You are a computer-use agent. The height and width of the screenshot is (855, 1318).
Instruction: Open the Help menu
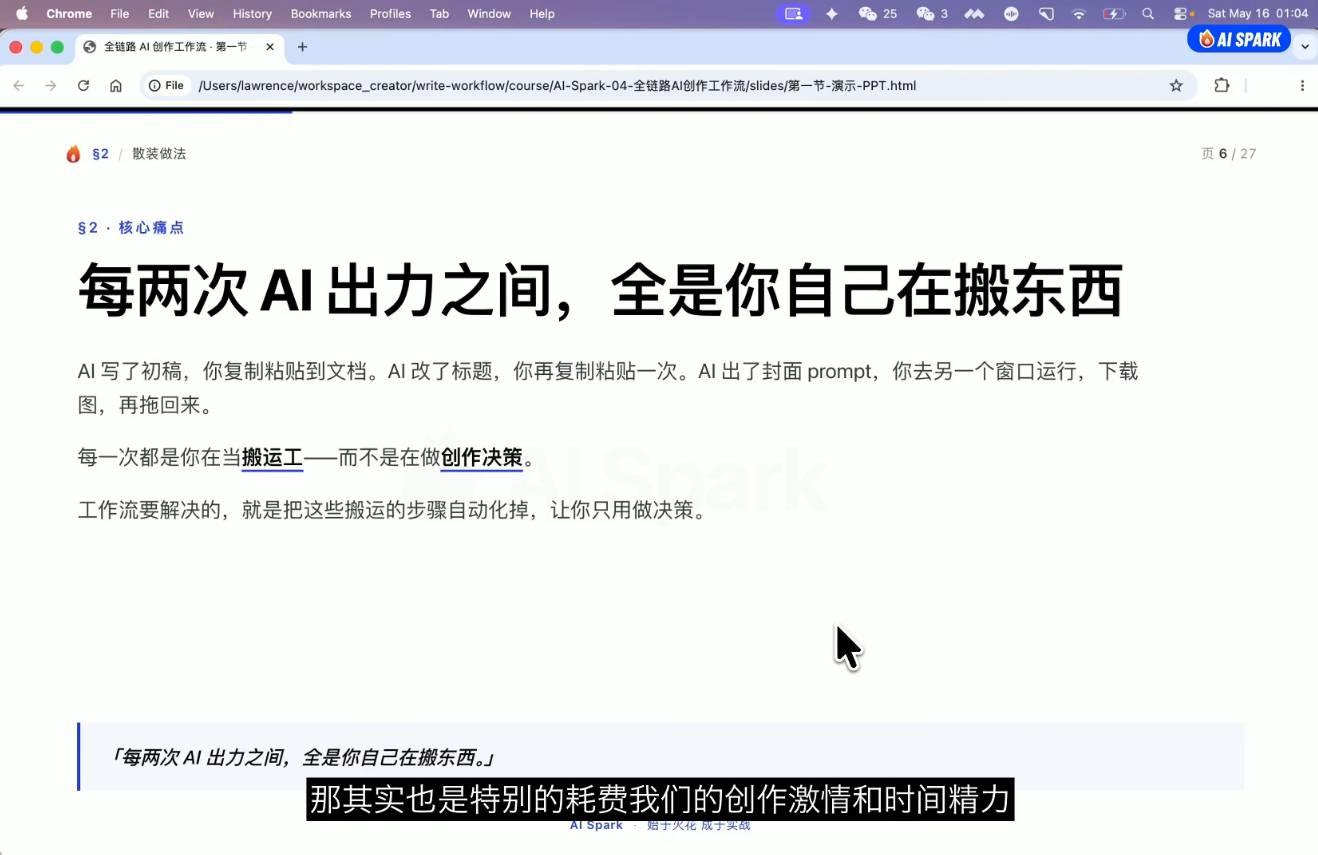coord(542,14)
